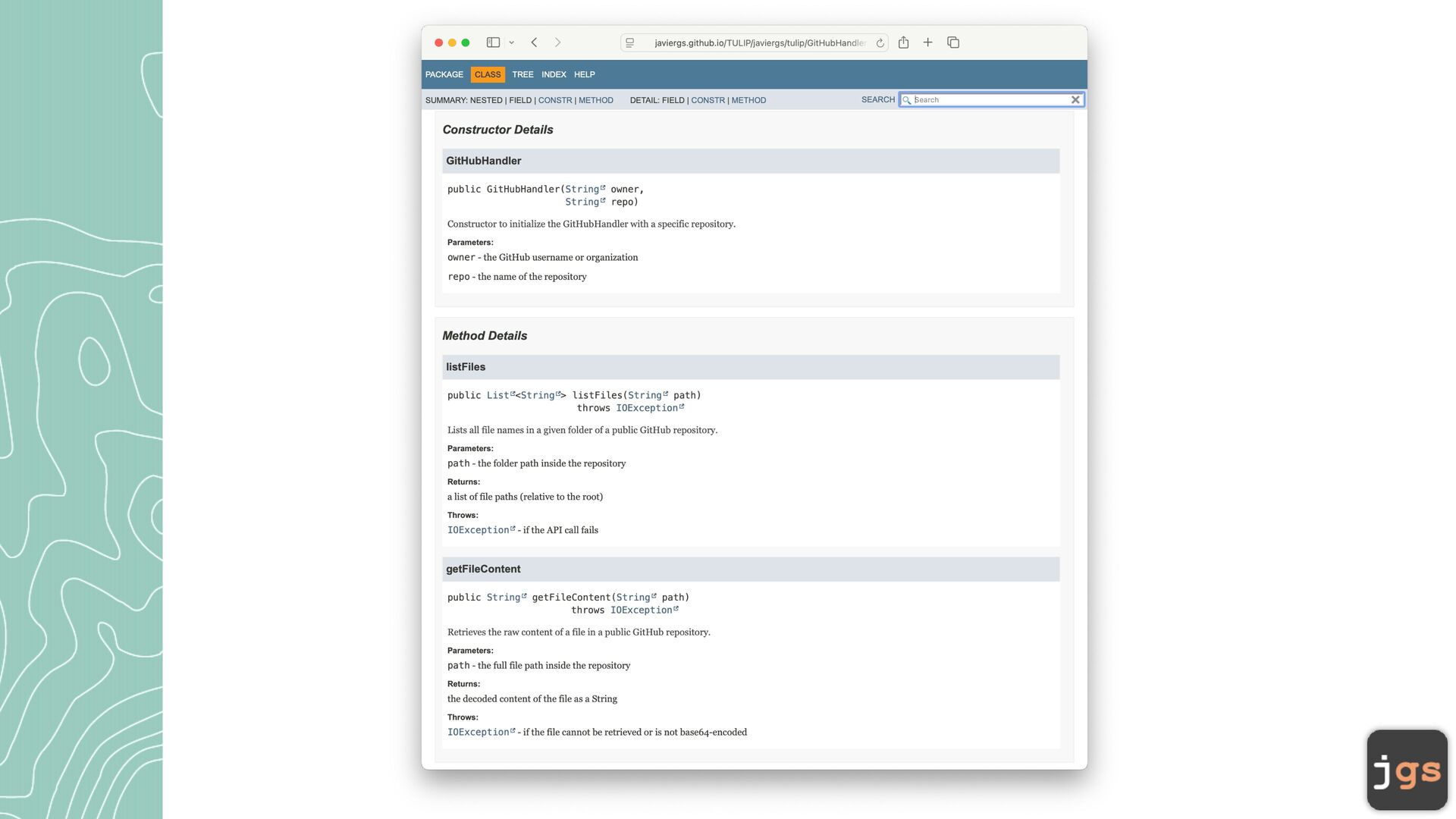Open the Share menu

pyautogui.click(x=903, y=42)
